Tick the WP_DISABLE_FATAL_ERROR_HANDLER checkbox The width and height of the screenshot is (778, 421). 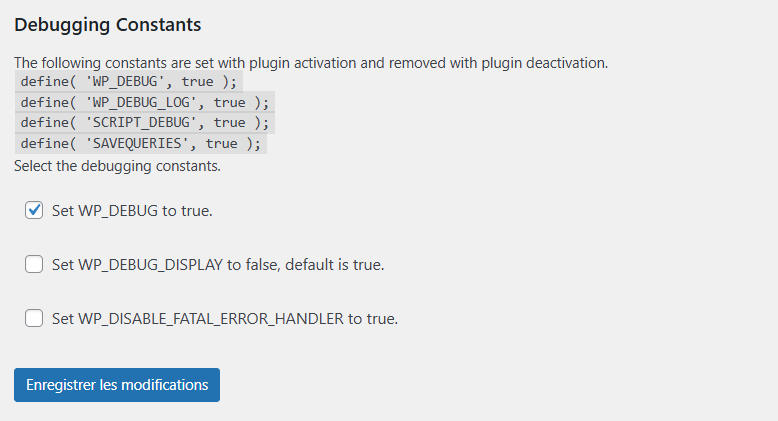[34, 318]
